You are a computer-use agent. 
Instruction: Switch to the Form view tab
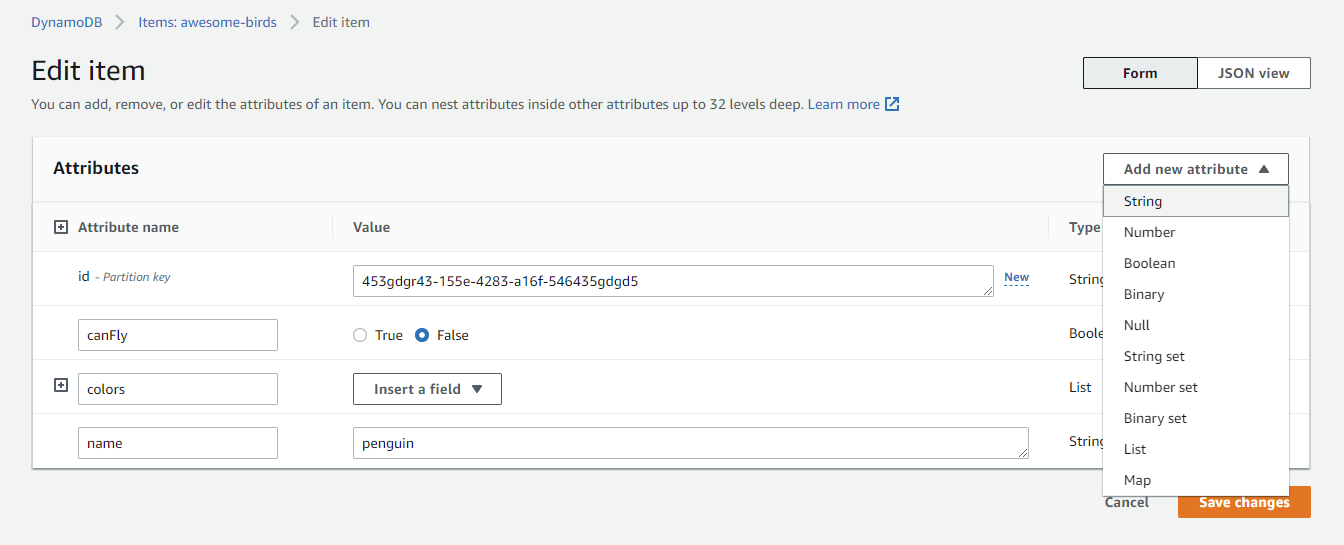point(1140,73)
